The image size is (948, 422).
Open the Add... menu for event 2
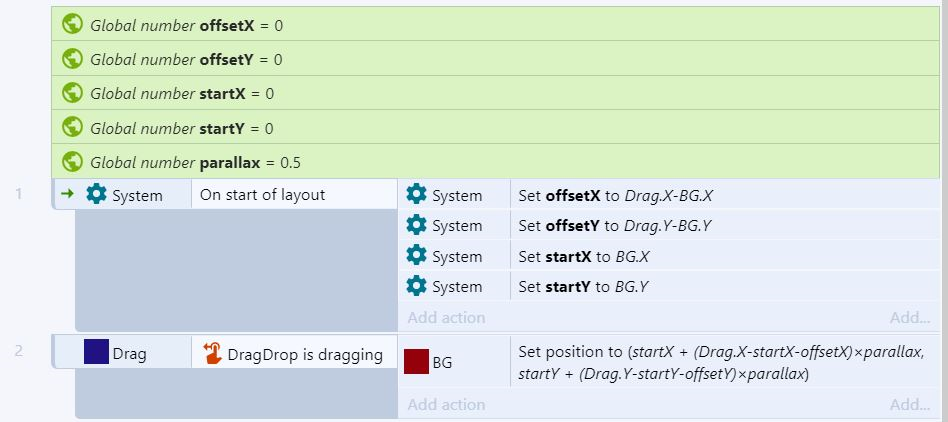click(909, 404)
